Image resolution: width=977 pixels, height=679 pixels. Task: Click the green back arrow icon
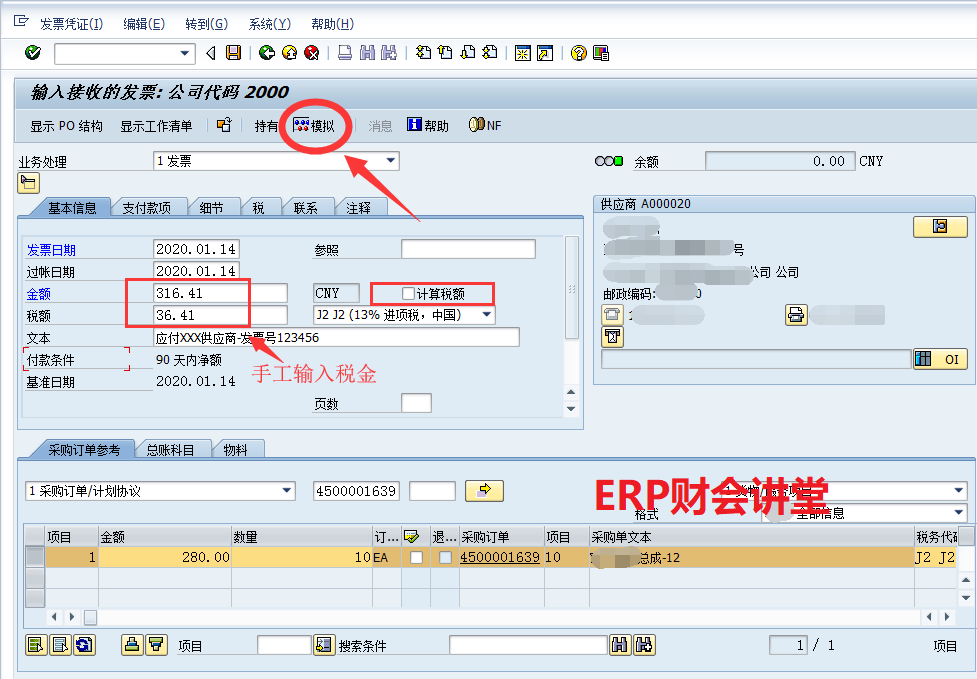coord(266,53)
